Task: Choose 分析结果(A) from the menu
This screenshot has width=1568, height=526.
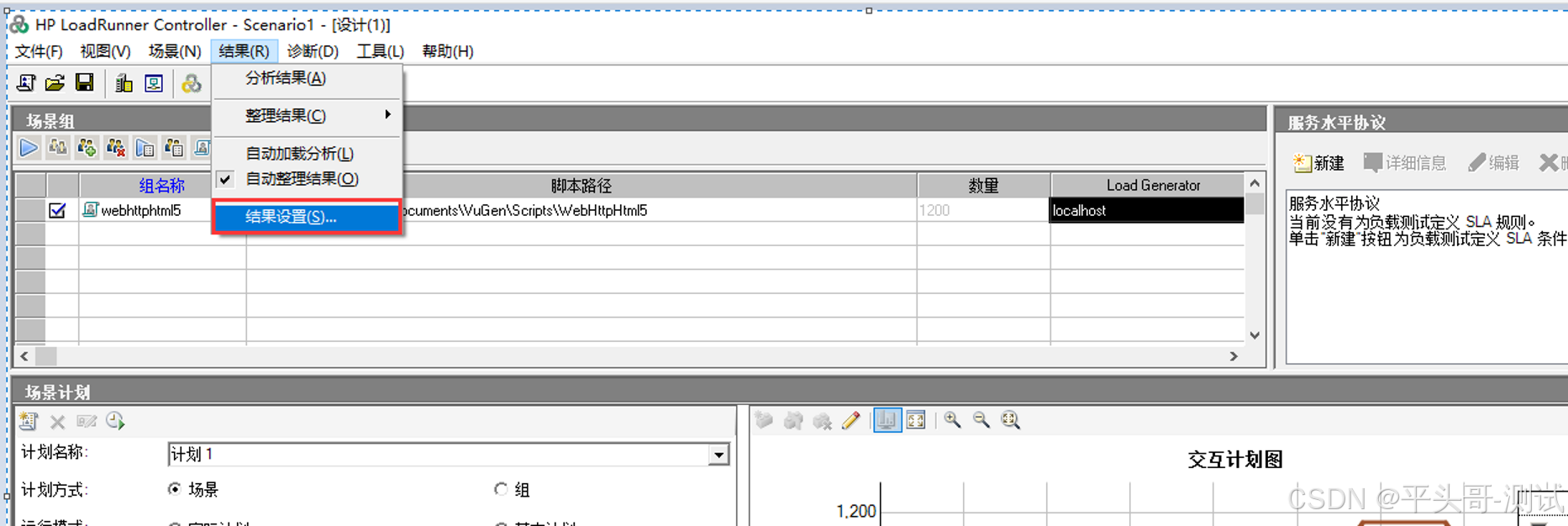Action: [308, 78]
